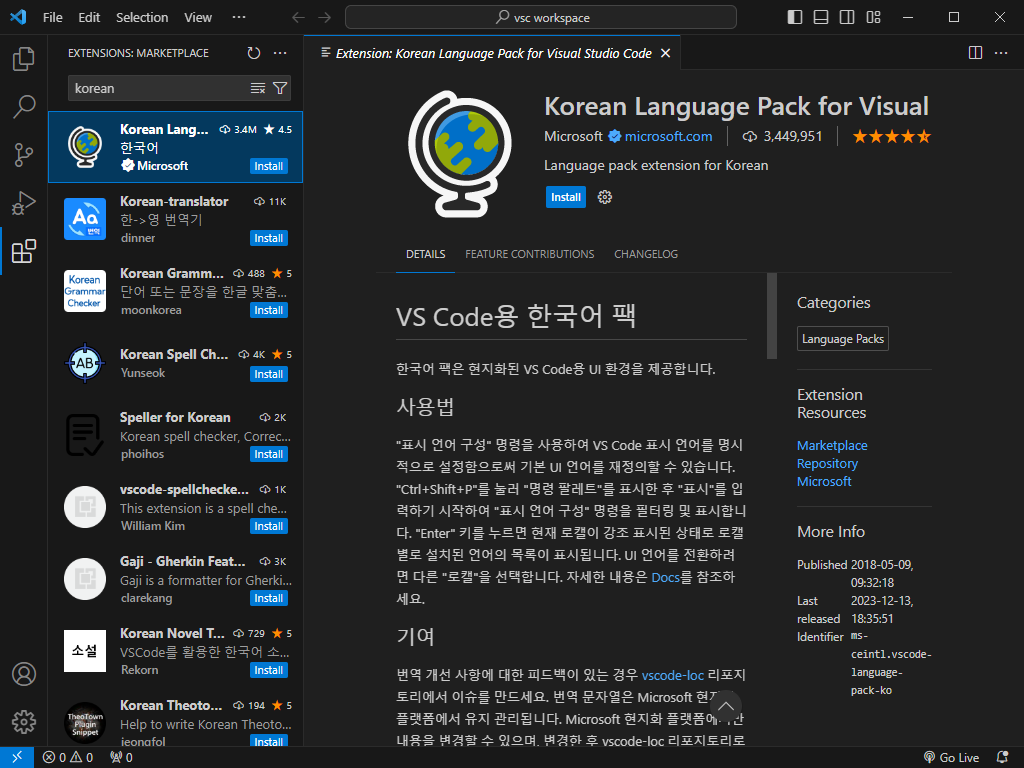Open the Explorer view in activity bar

24,59
